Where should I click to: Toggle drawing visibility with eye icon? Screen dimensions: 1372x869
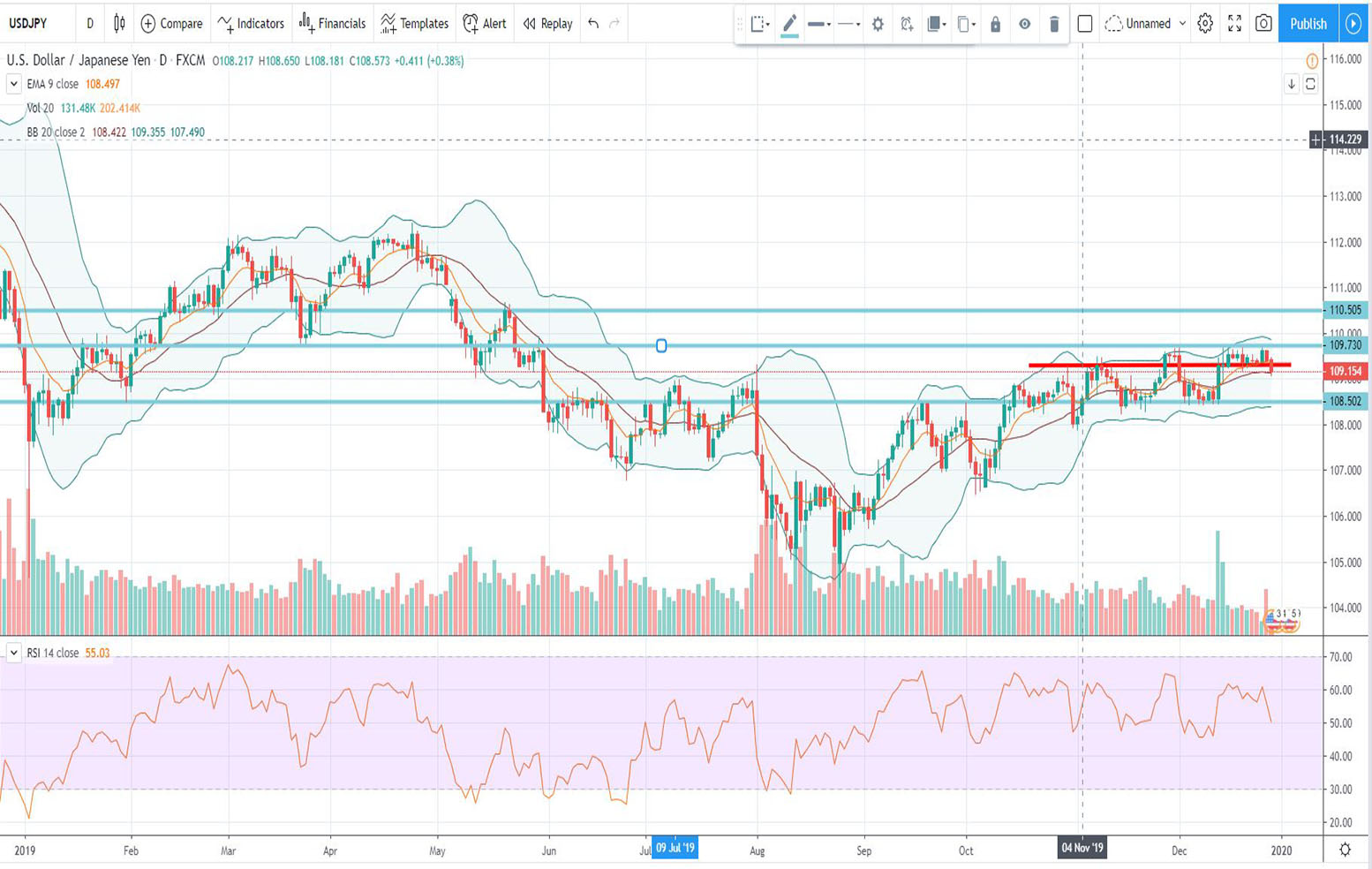[1024, 25]
